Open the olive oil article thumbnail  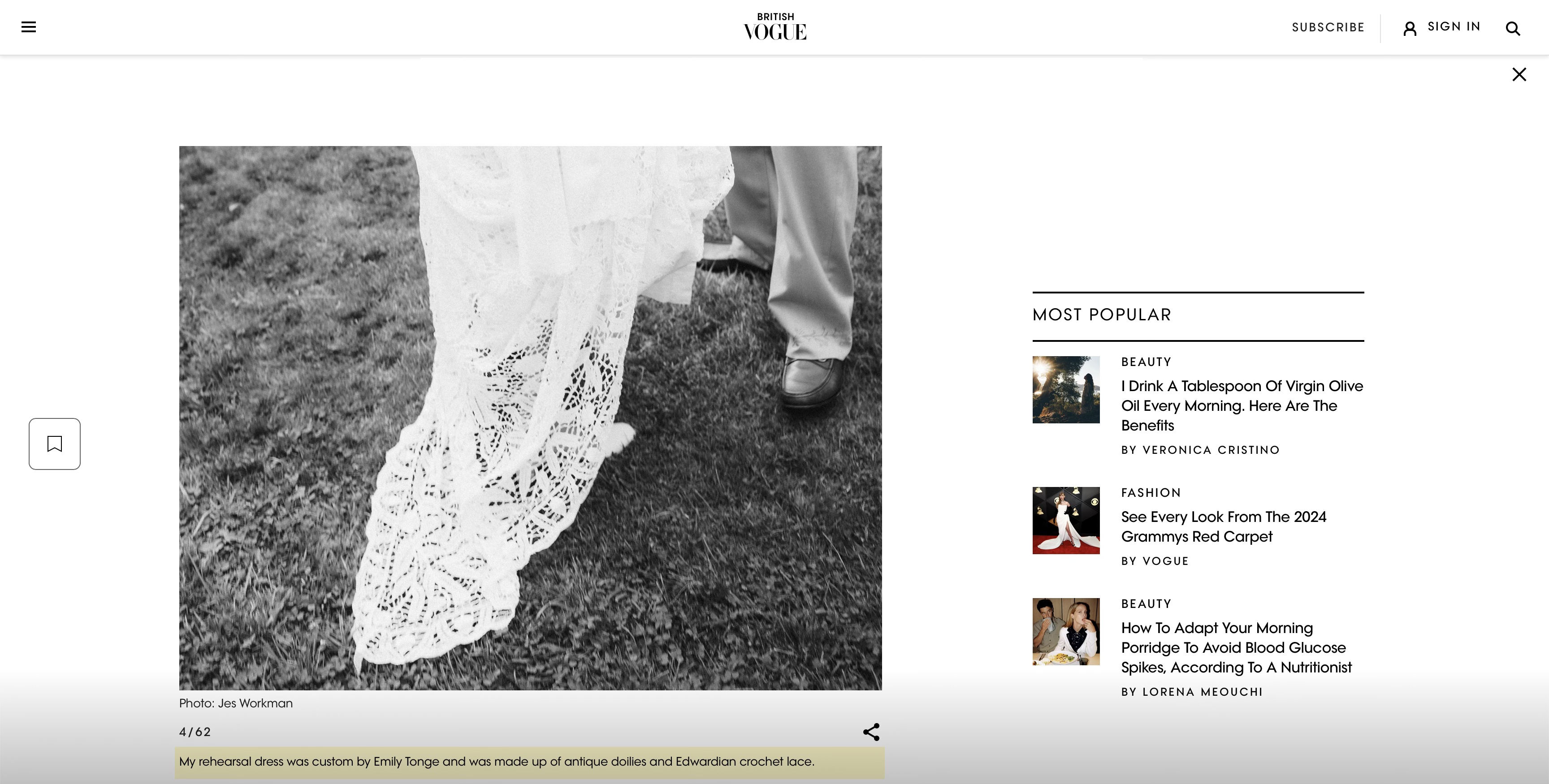pyautogui.click(x=1065, y=390)
